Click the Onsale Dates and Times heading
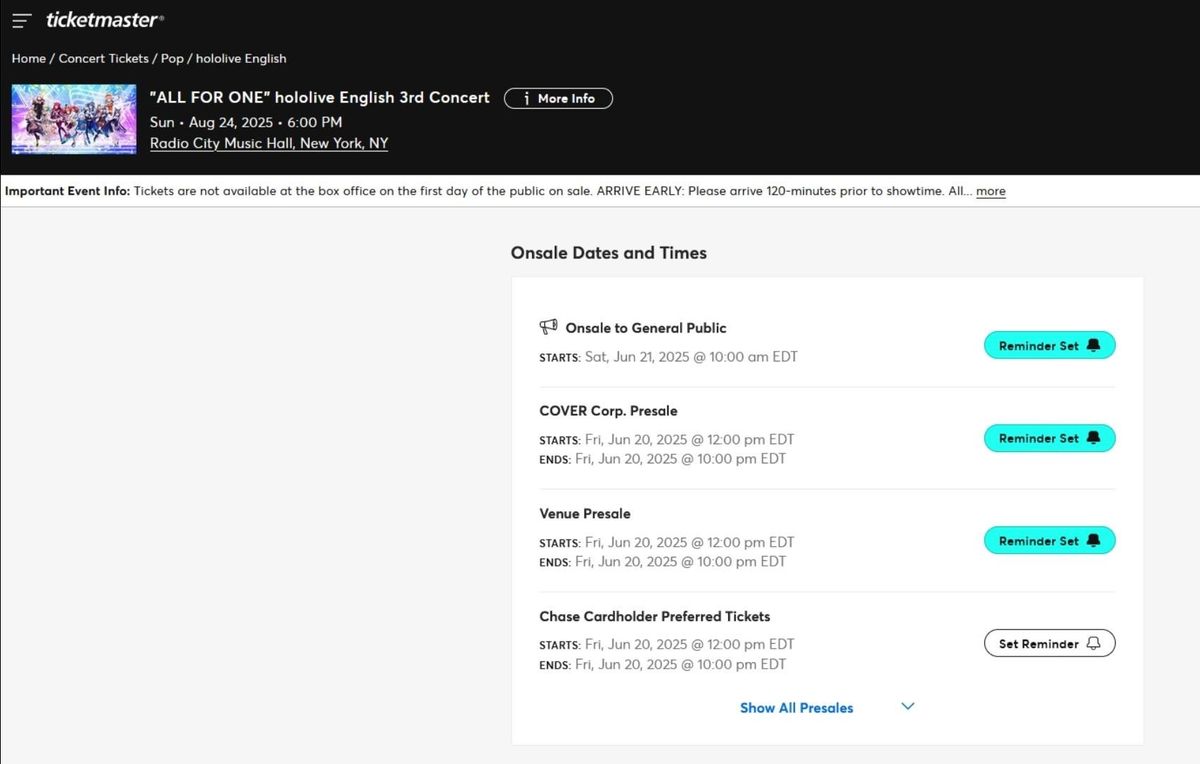Viewport: 1200px width, 764px height. pos(609,253)
